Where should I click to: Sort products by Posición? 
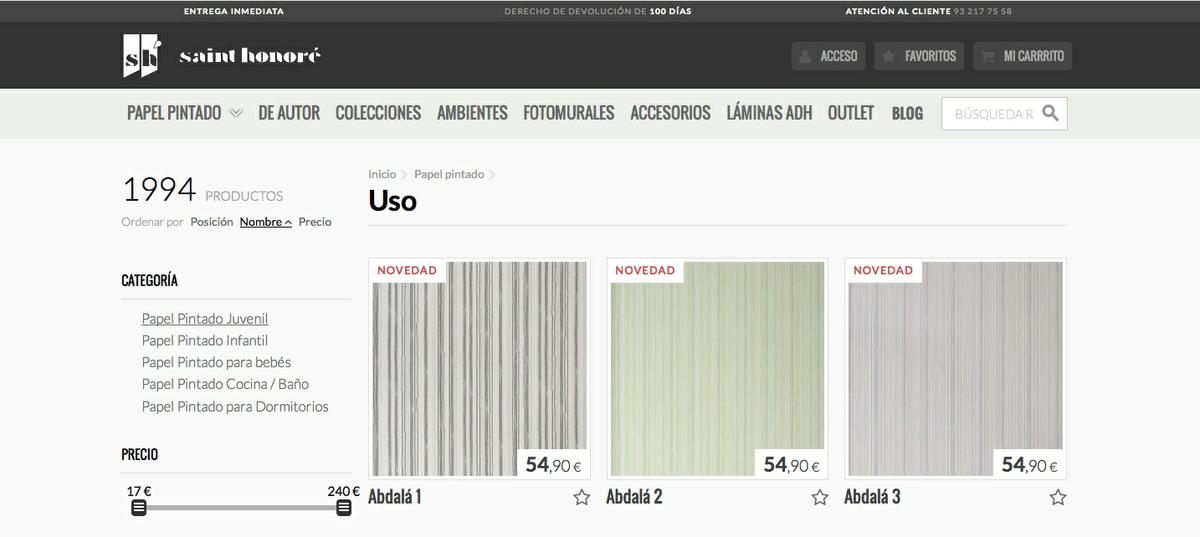click(211, 222)
